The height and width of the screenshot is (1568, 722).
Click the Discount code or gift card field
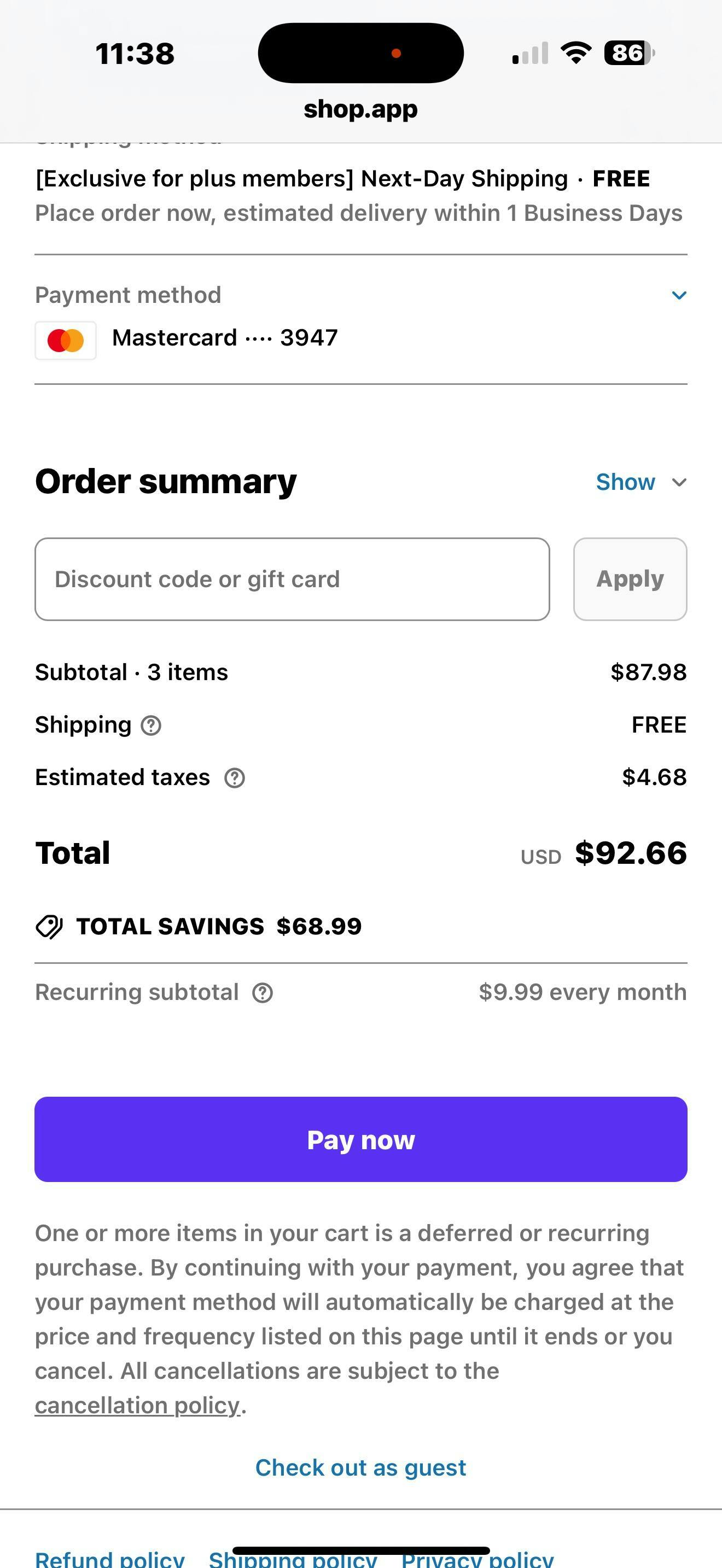tap(292, 579)
